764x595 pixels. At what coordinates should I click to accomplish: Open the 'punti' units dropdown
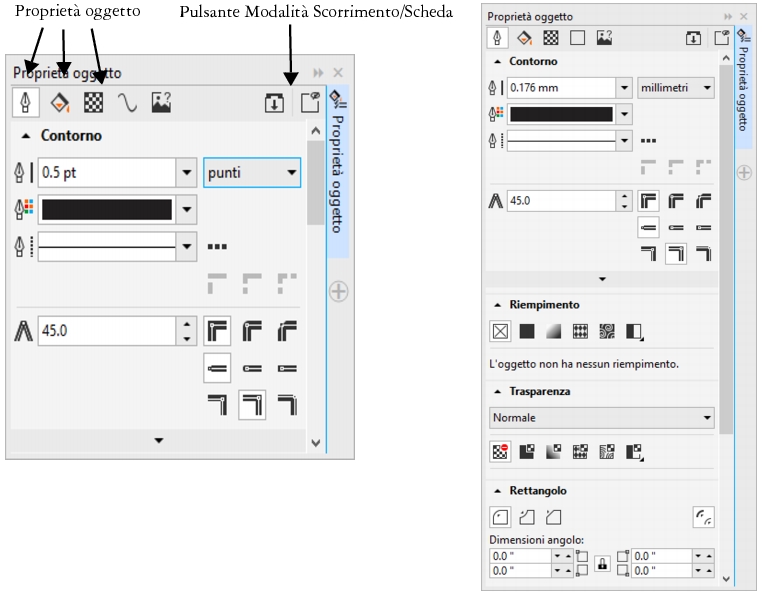(252, 172)
